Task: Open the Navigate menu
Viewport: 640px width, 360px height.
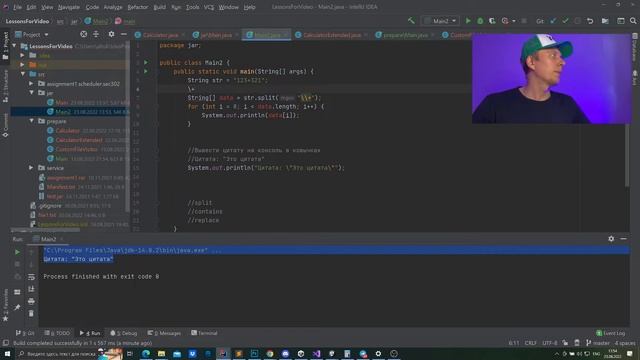Action: 69,7
